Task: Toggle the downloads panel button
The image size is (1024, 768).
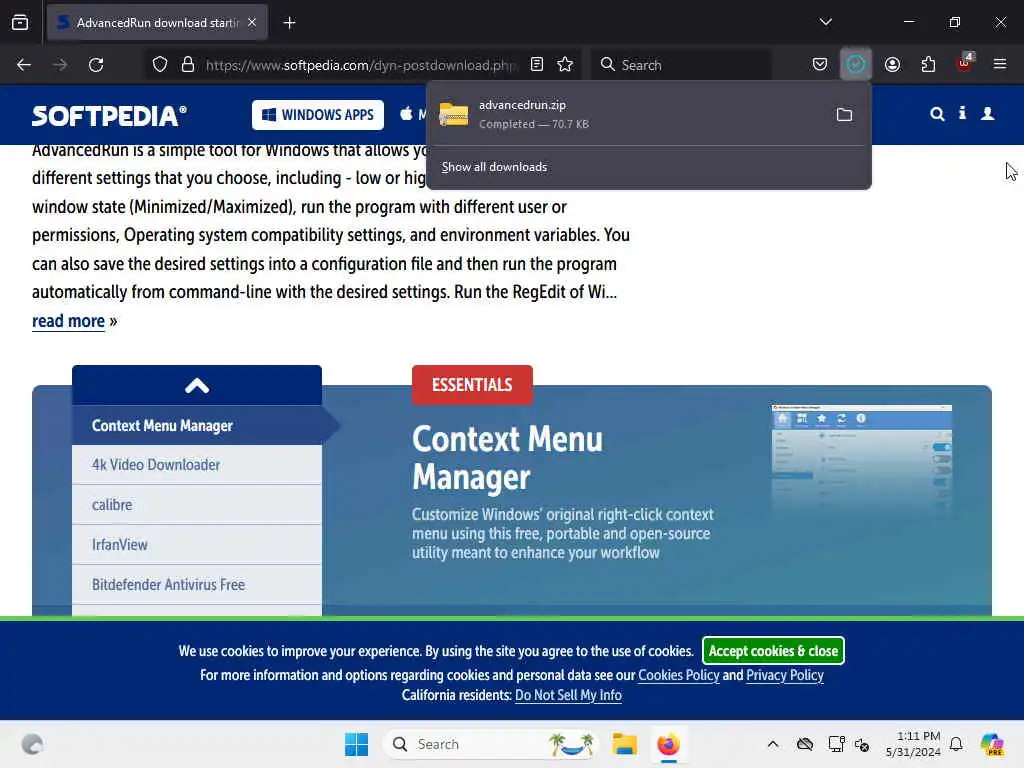Action: [856, 64]
